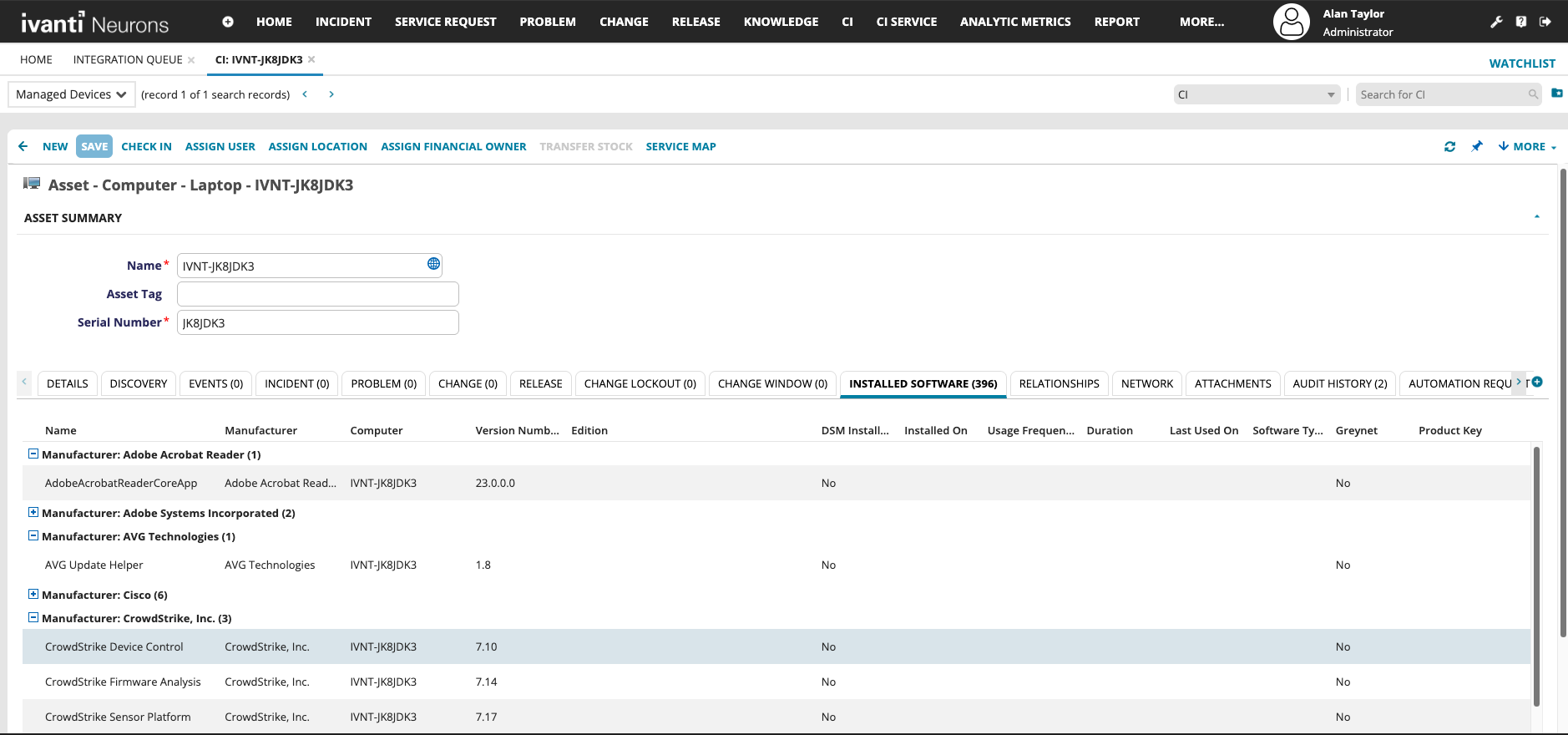The height and width of the screenshot is (735, 1568).
Task: Collapse the Adobe Acrobat Reader manufacturer group
Action: tap(33, 454)
